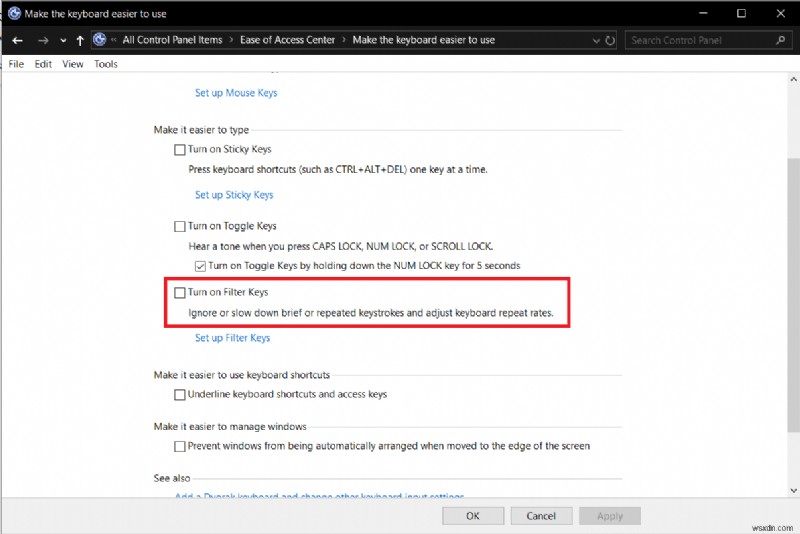Enable Turn on Sticky Keys checkbox
The height and width of the screenshot is (534, 800).
[180, 149]
